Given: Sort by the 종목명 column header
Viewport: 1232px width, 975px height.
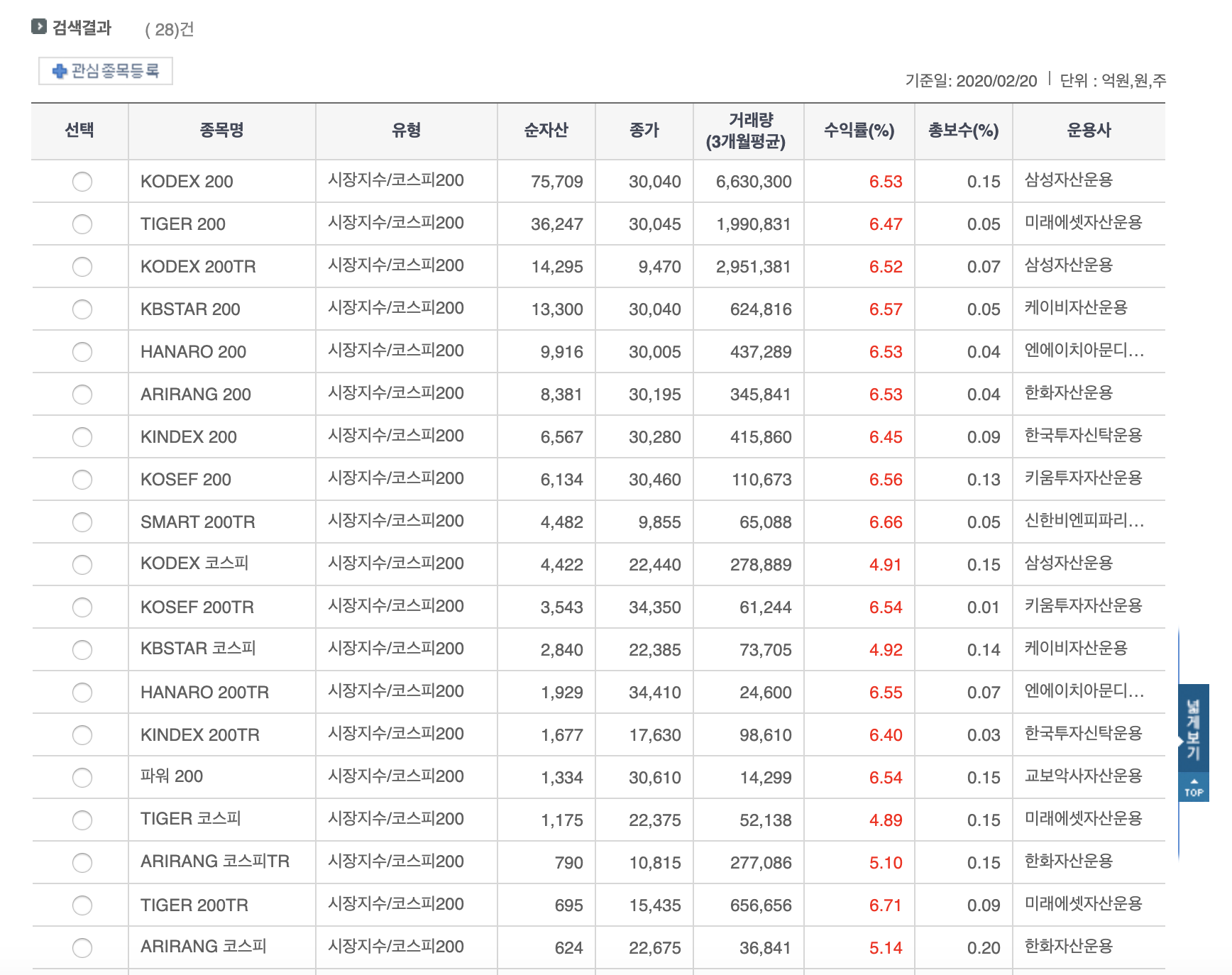Looking at the screenshot, I should pos(221,131).
